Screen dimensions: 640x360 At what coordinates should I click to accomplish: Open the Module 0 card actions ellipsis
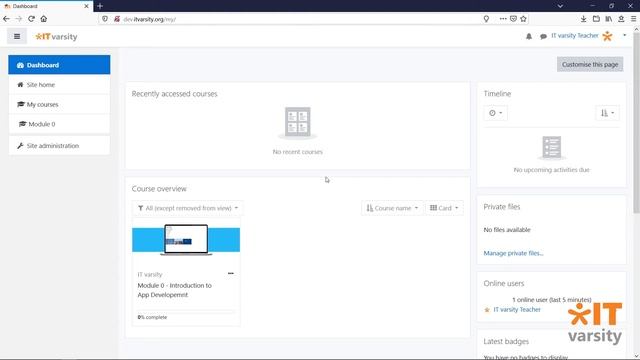[231, 273]
